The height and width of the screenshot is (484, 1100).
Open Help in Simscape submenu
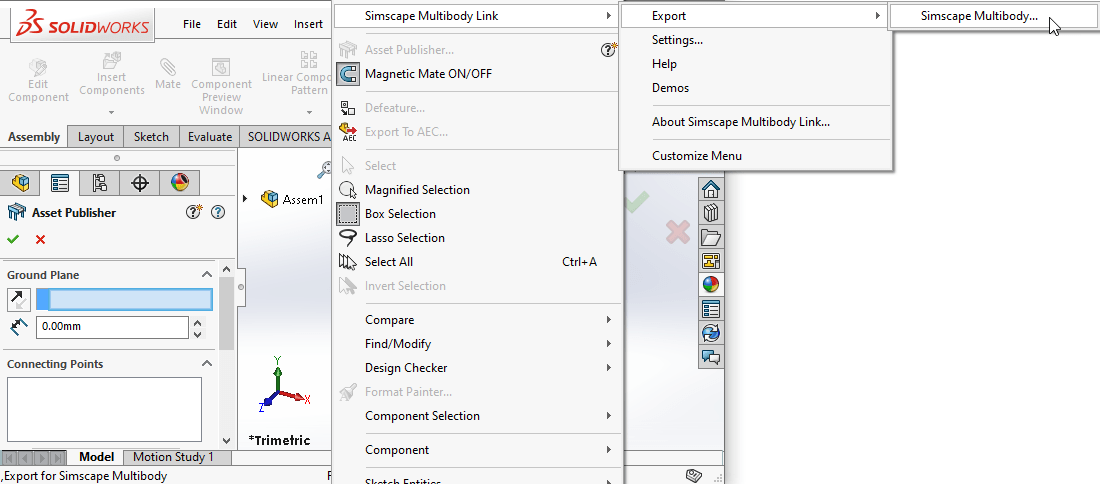(x=664, y=64)
